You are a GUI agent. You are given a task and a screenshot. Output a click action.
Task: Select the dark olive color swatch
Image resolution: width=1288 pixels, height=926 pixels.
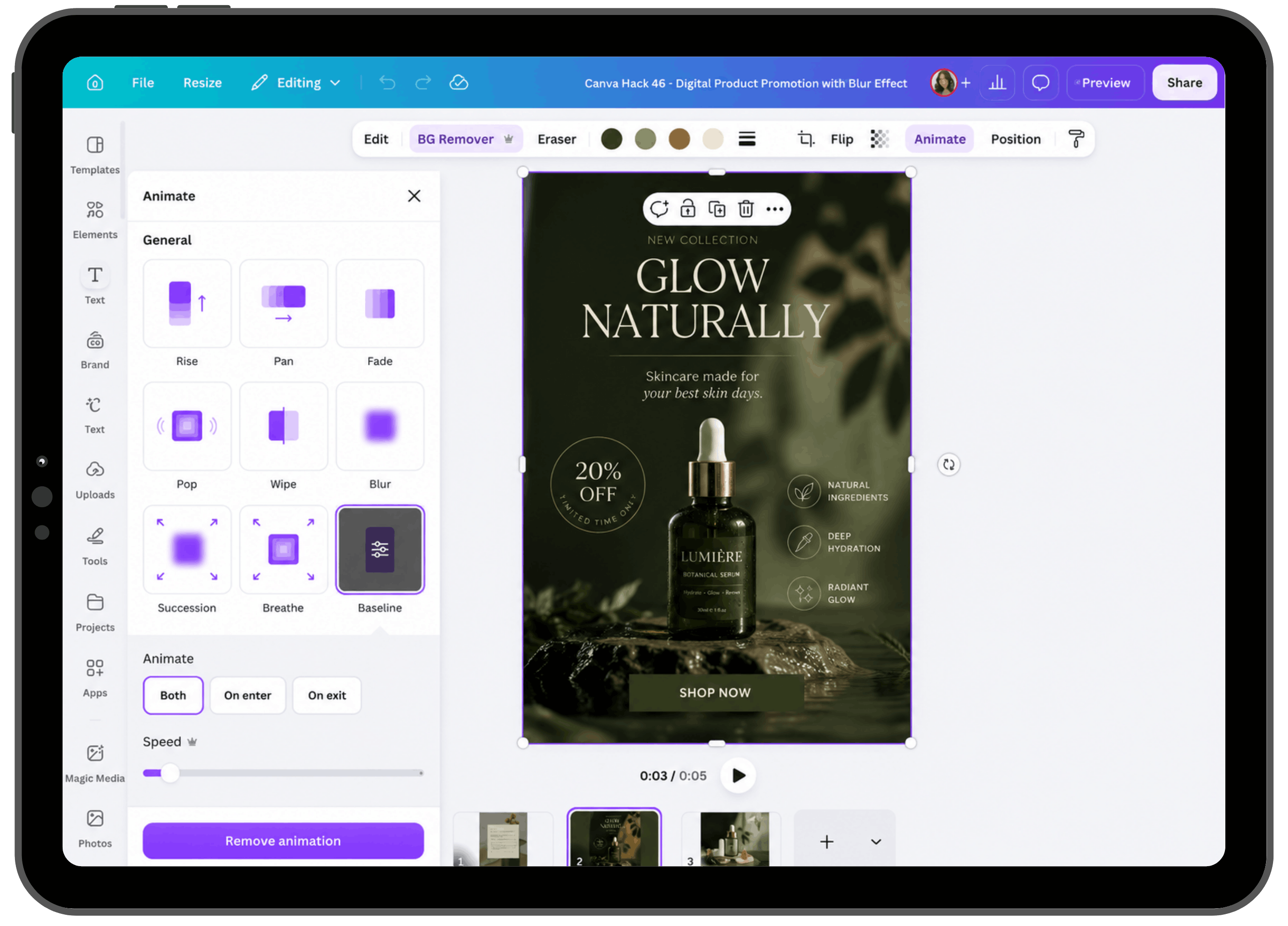click(x=612, y=139)
